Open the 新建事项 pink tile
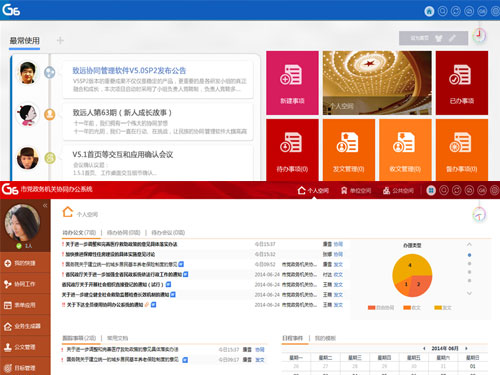Image resolution: width=500 pixels, height=375 pixels. tap(292, 83)
